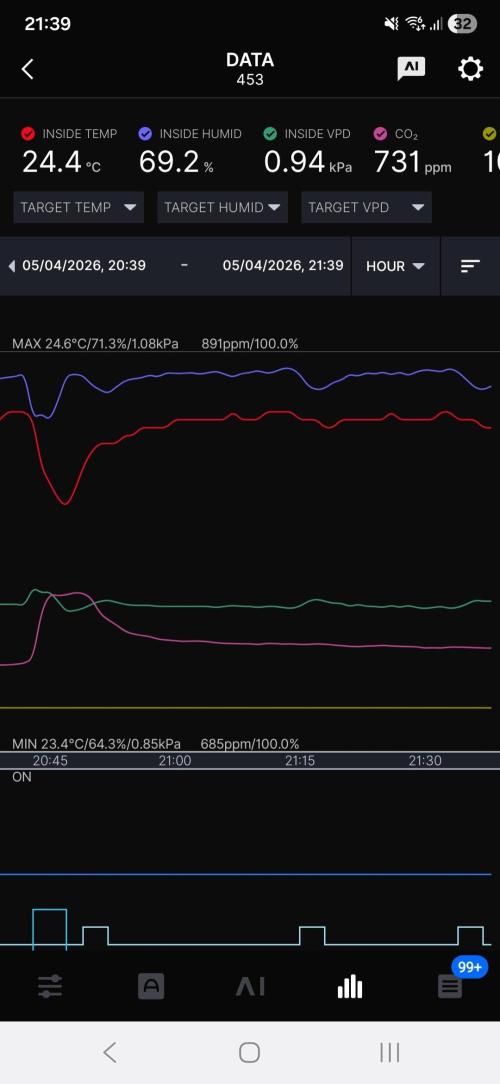Tap the DATA 453 screen title
This screenshot has height=1084, width=500.
[x=250, y=68]
